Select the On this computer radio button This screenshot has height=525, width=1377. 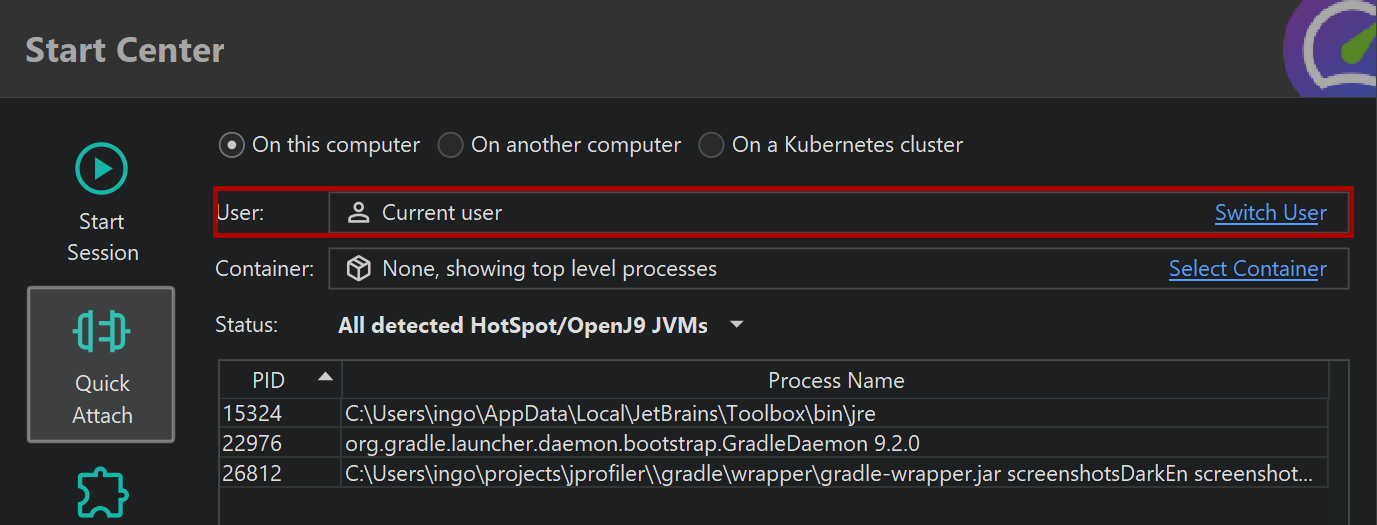click(232, 145)
